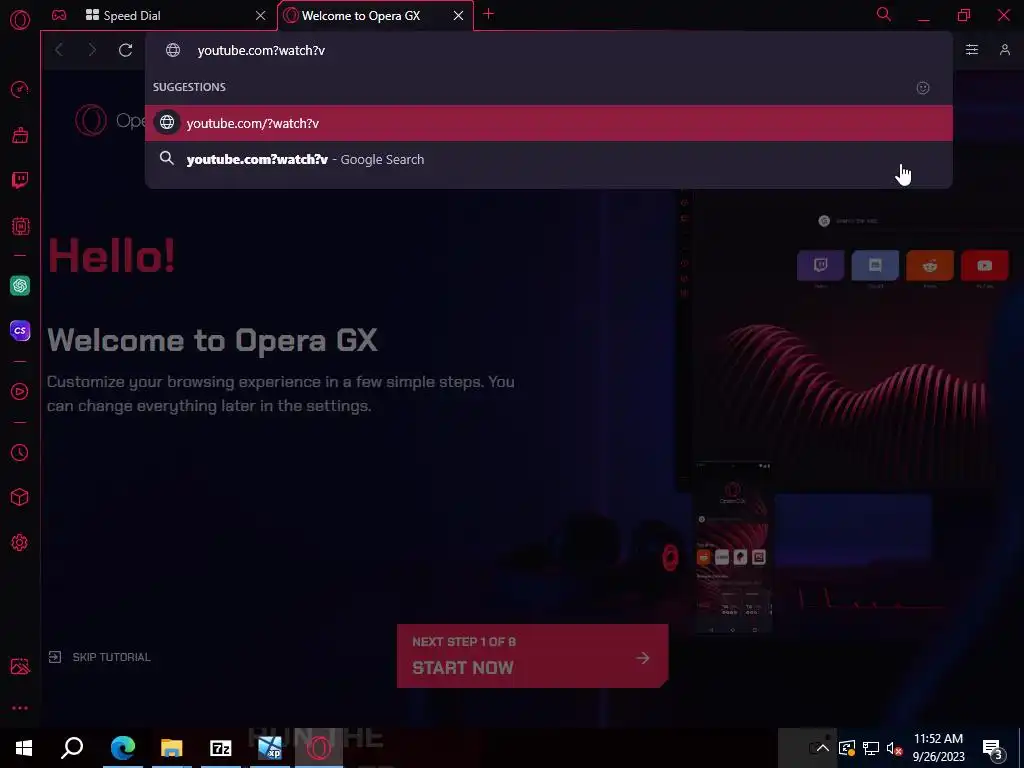
Task: Click the globe icon in address bar
Action: [x=172, y=50]
